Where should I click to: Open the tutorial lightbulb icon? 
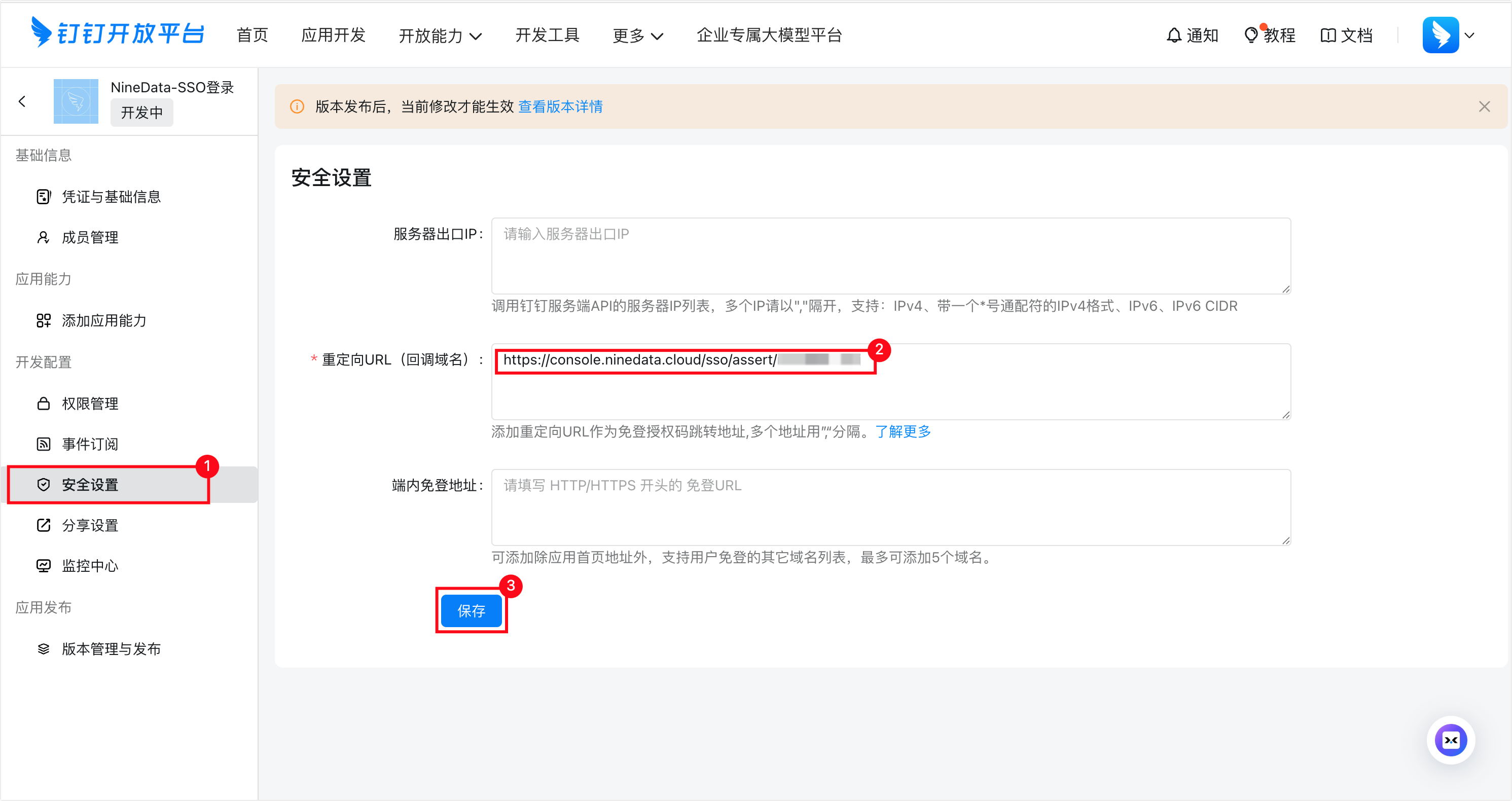(x=1250, y=35)
